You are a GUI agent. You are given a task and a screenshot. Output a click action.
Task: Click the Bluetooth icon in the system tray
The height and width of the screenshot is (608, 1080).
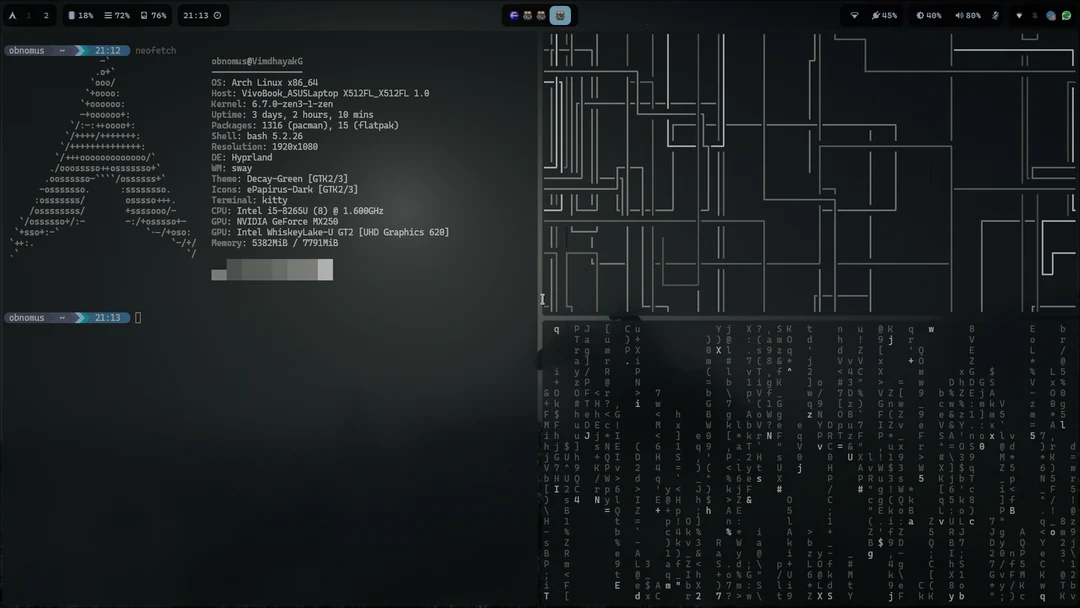click(1035, 15)
